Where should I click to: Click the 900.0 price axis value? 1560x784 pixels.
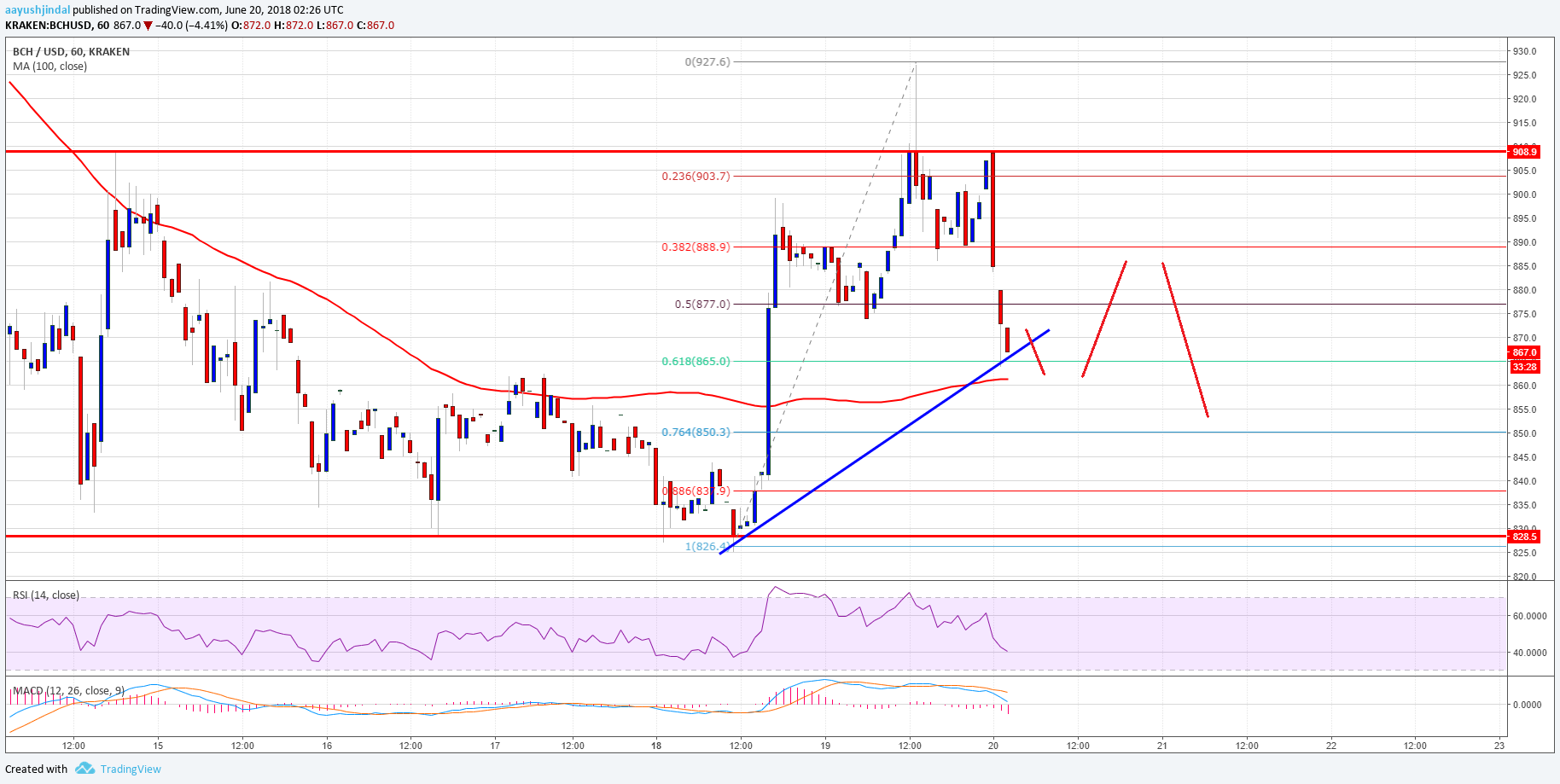[x=1524, y=195]
